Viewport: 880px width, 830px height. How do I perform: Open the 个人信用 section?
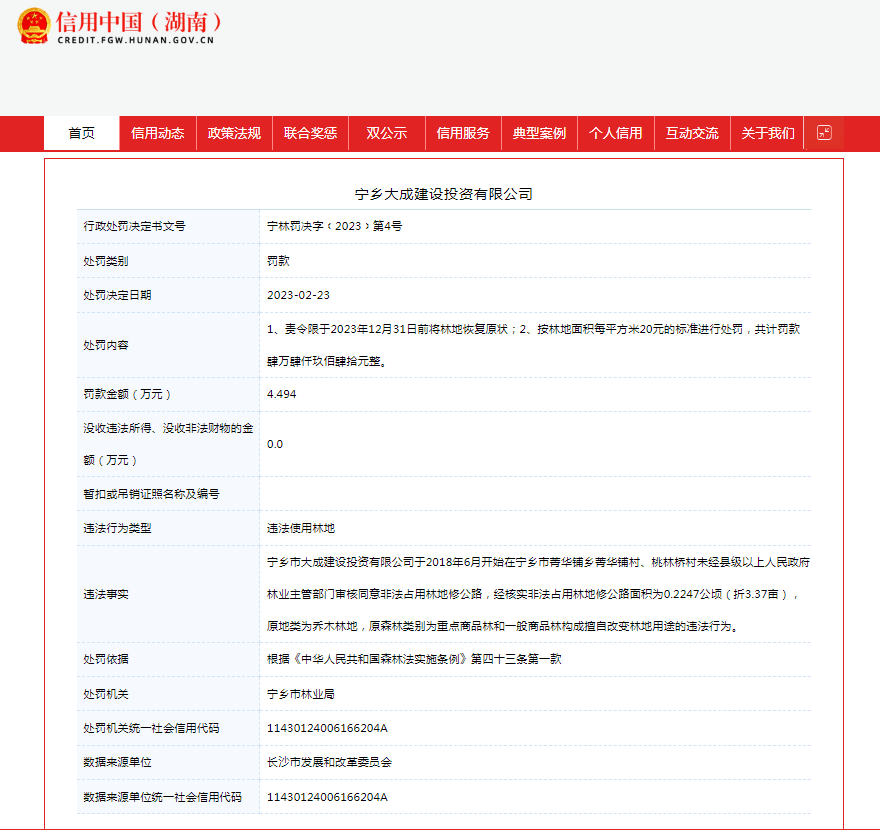point(615,132)
